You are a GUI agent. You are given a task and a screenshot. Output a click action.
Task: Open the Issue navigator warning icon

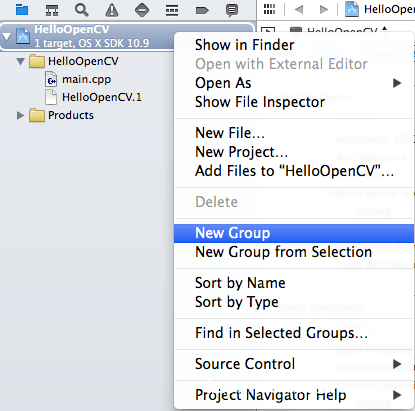112,10
